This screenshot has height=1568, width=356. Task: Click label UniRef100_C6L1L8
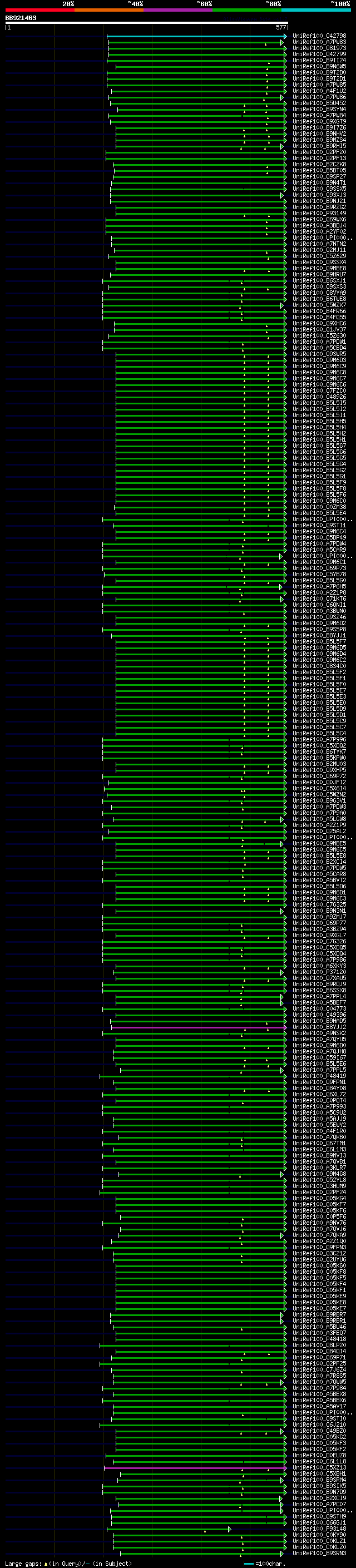click(x=319, y=1462)
